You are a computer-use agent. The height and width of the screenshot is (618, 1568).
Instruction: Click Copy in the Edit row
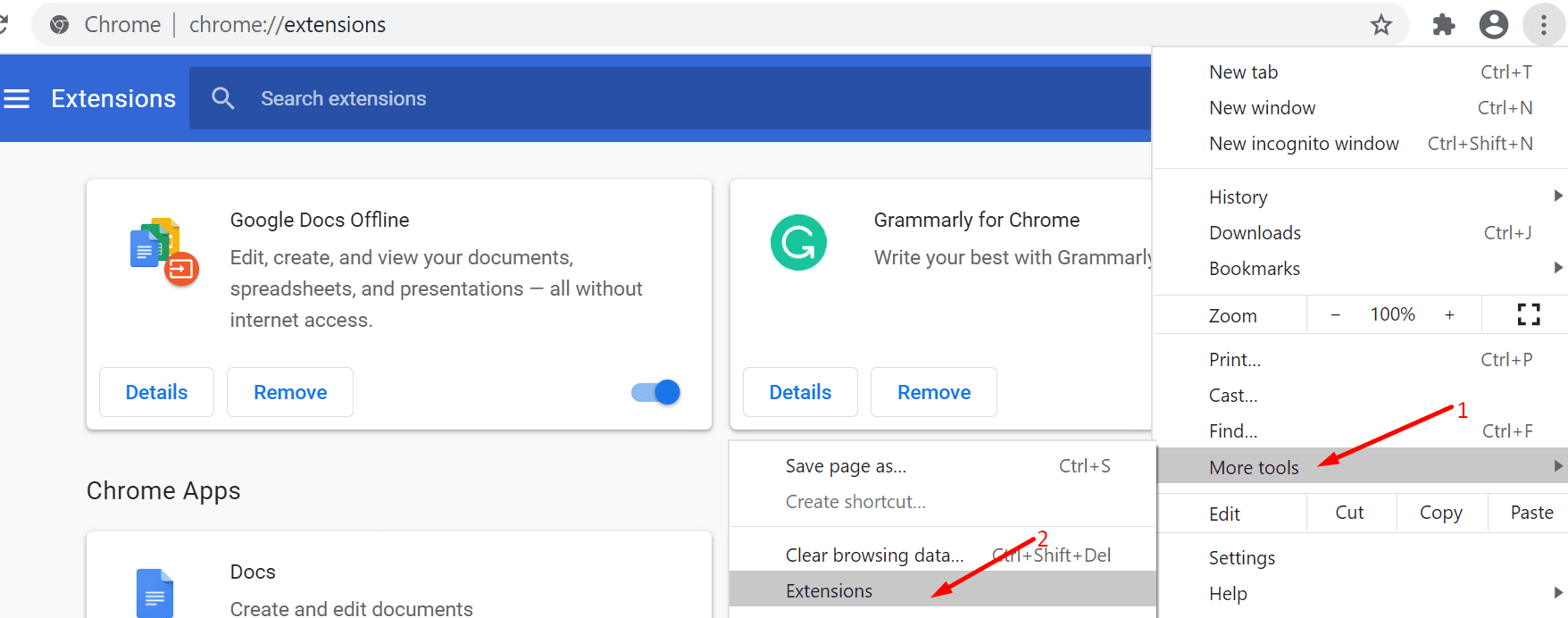pos(1441,513)
